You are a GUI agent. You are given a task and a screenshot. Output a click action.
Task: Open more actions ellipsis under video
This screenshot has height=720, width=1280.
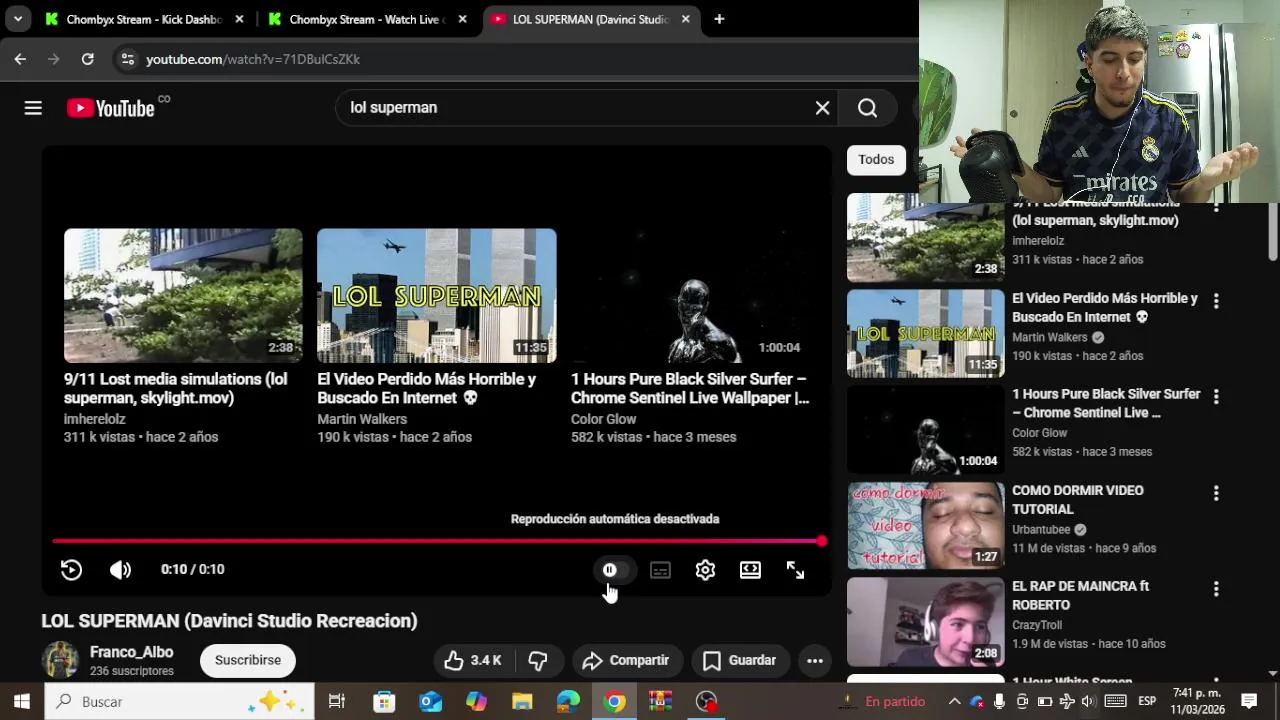pos(815,660)
